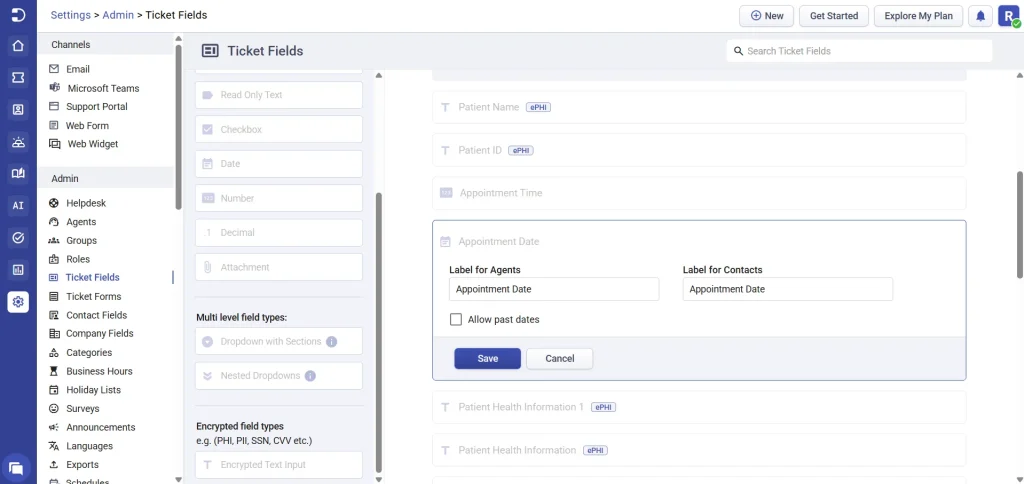Open tickets icon in left rail

pos(18,78)
